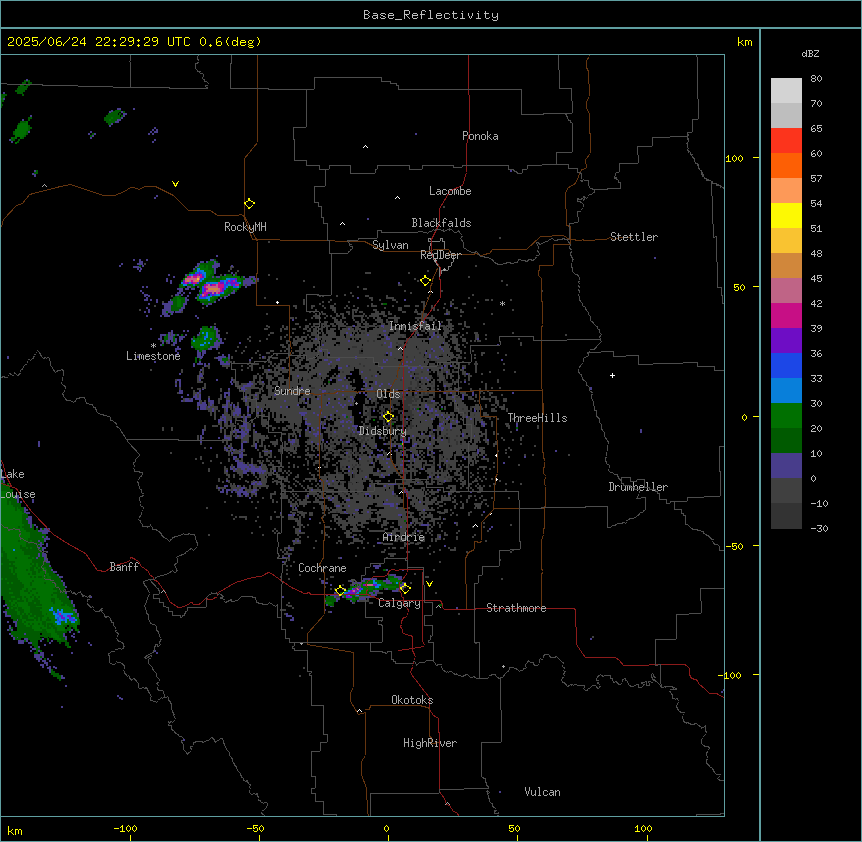Select the Calgary label
862x842 pixels.
pos(399,603)
